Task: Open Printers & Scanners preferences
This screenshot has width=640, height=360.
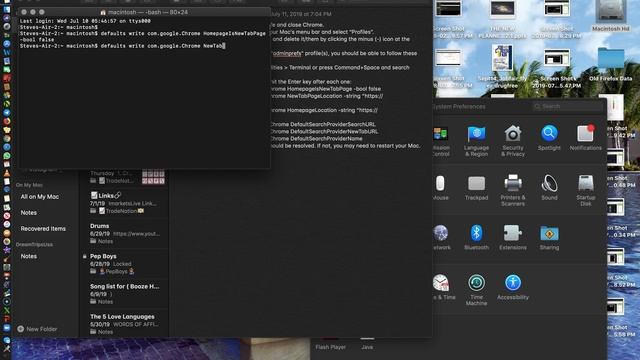Action: click(x=513, y=190)
